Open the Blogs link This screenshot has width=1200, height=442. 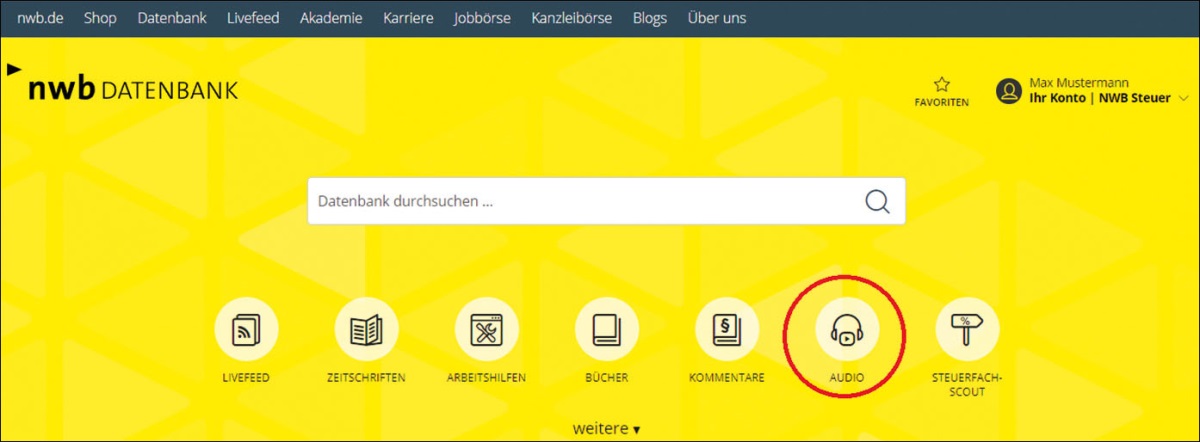click(650, 18)
